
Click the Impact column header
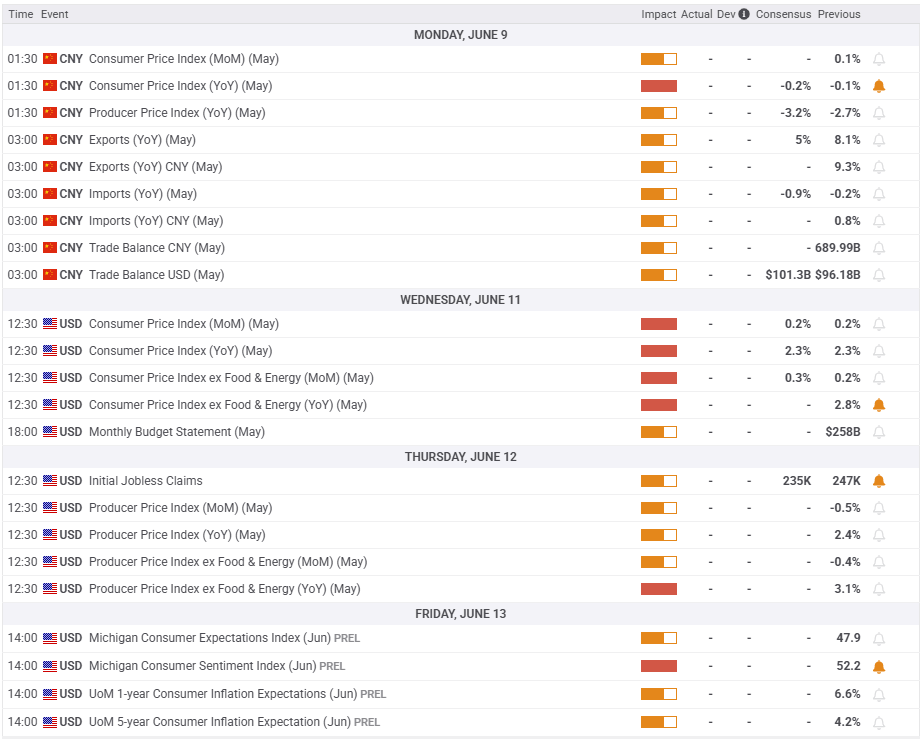[658, 14]
